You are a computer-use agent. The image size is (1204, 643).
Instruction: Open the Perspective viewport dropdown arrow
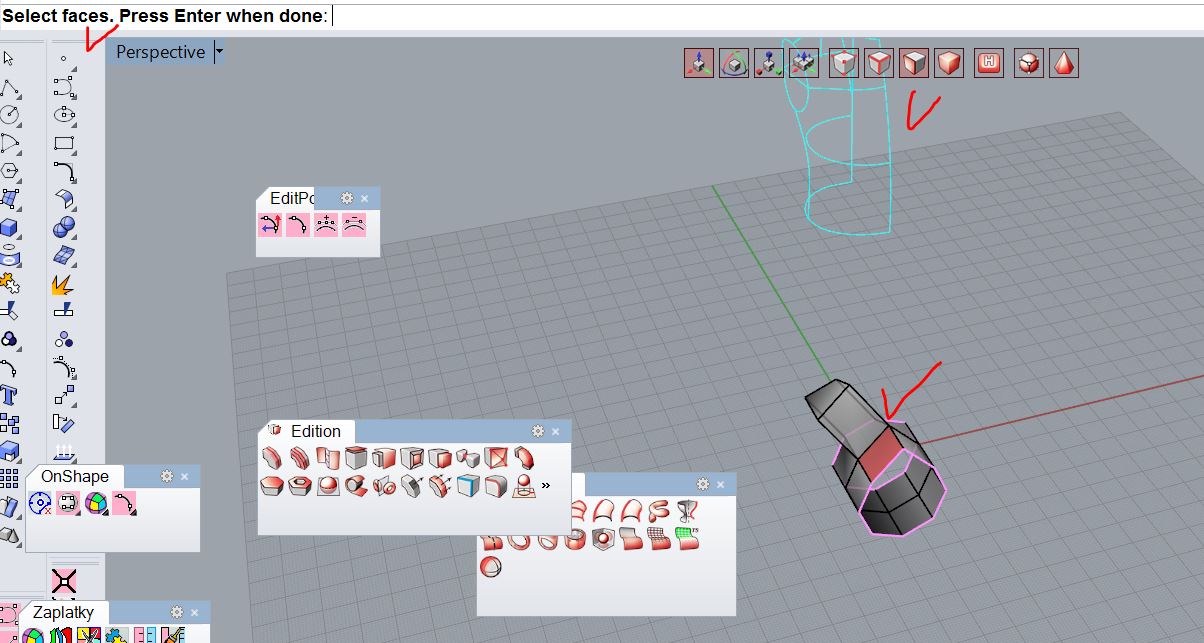(x=220, y=52)
